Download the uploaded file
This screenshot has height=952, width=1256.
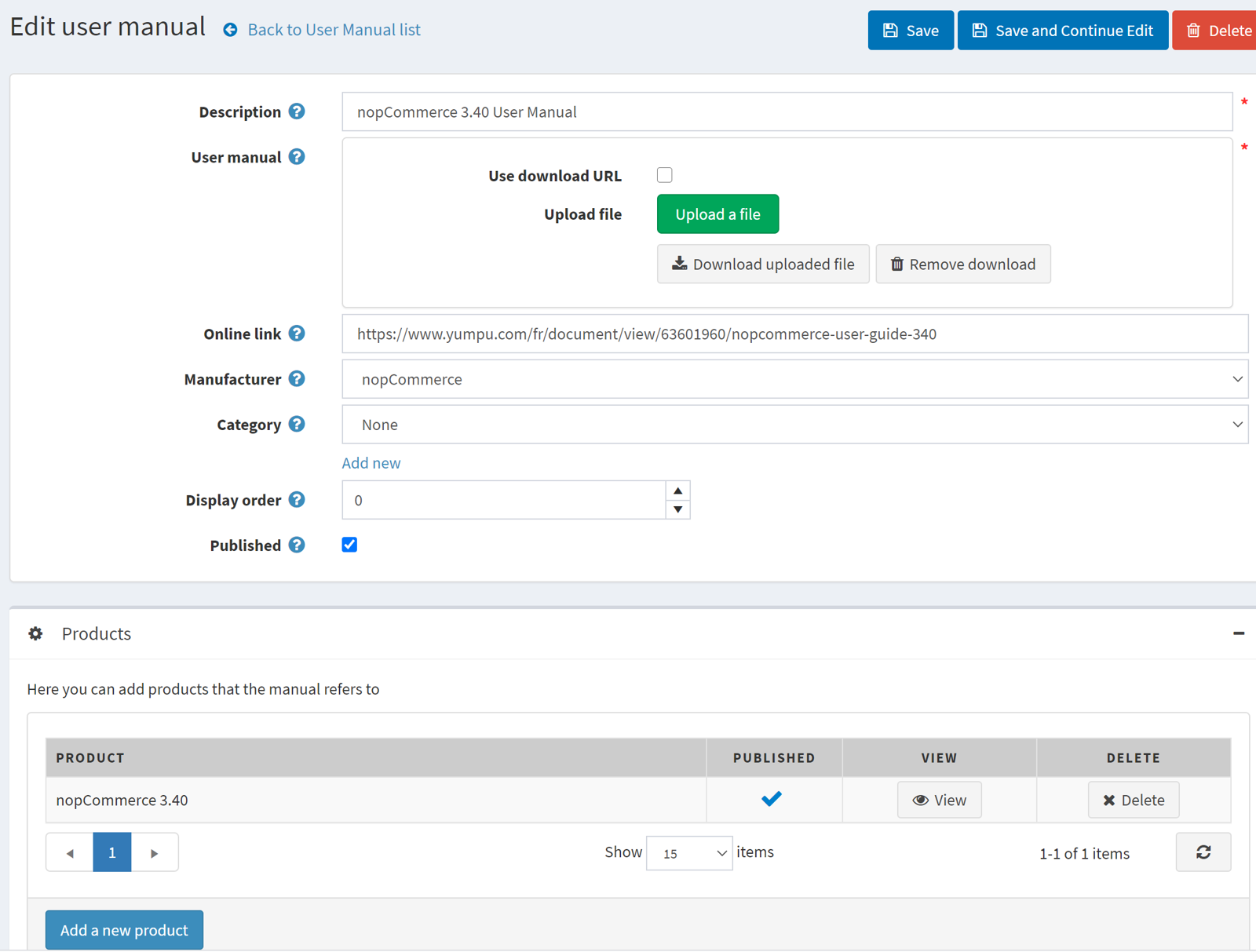click(763, 264)
